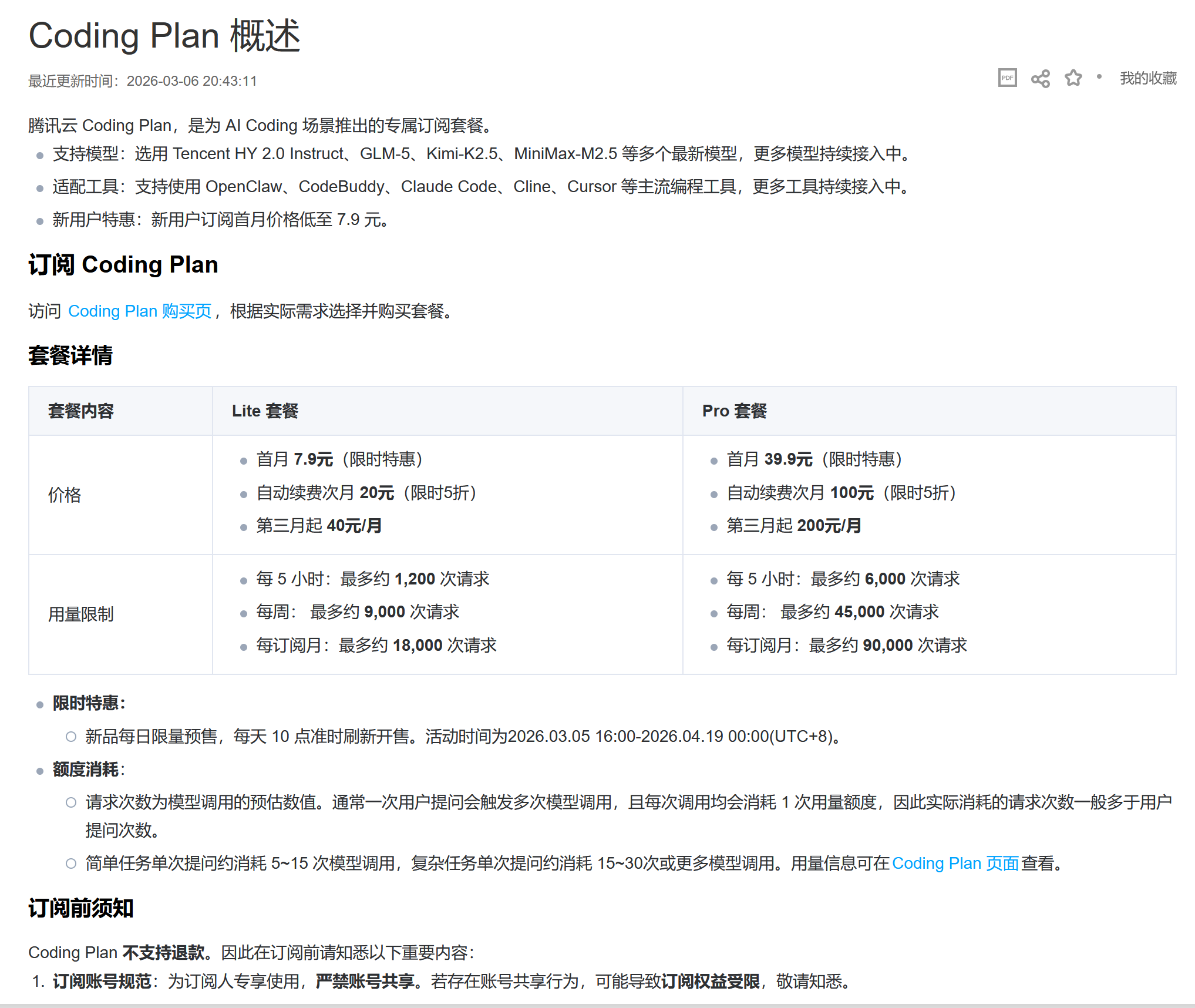Click the star favorite icon

1073,78
